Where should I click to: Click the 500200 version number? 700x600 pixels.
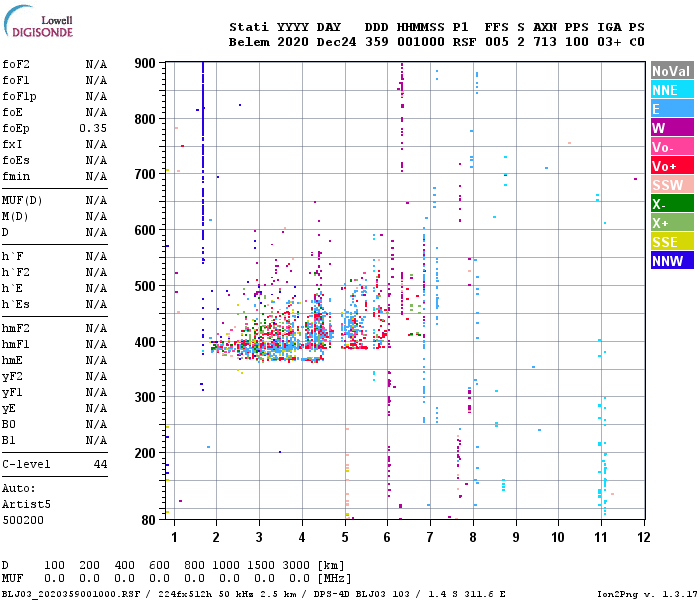[23, 520]
